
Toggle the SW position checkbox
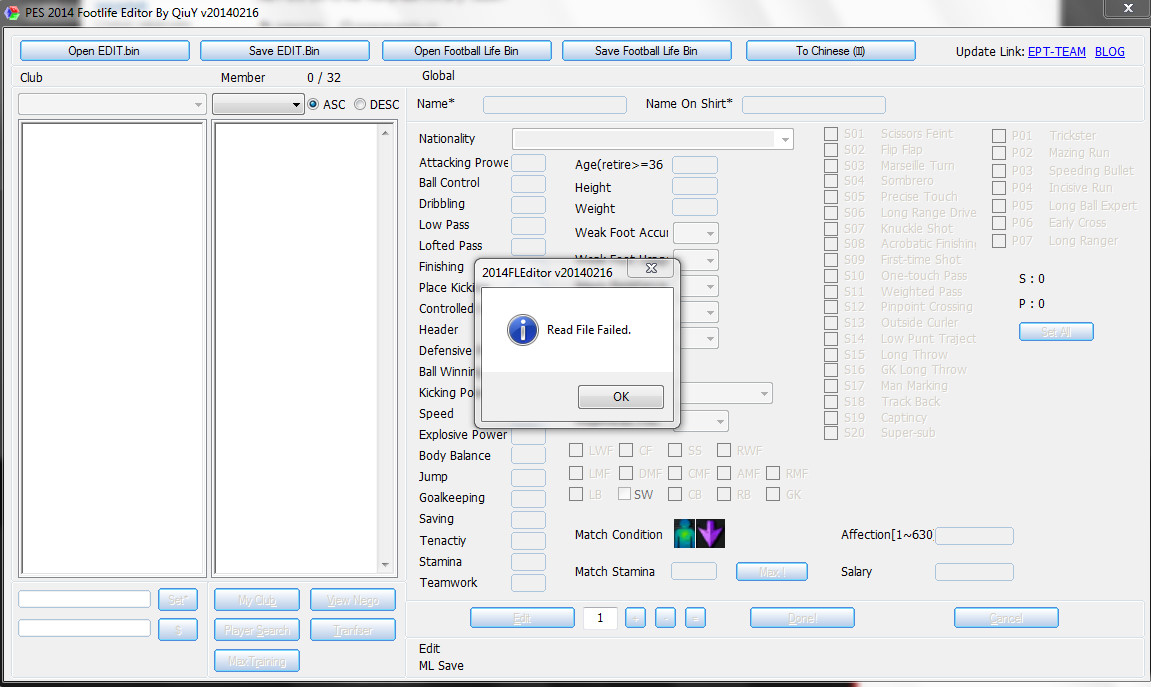point(625,494)
